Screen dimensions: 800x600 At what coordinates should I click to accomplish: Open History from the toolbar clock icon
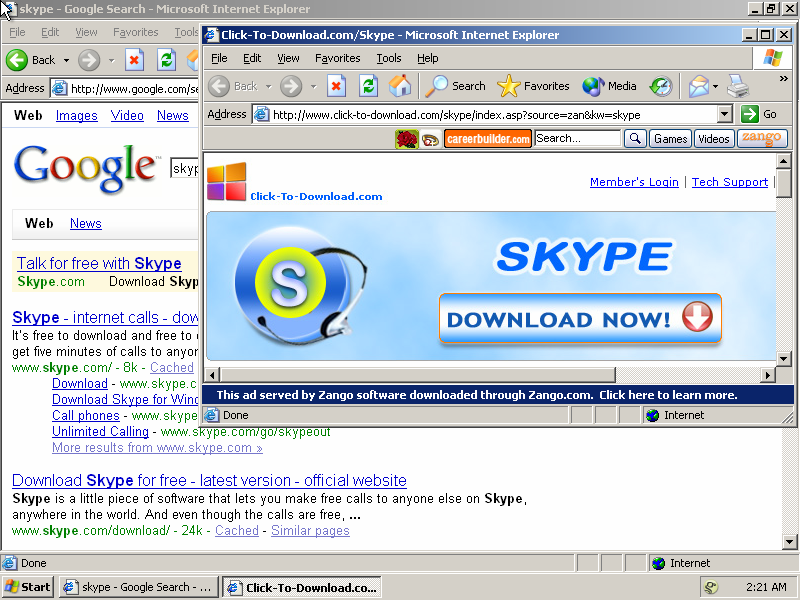[661, 86]
